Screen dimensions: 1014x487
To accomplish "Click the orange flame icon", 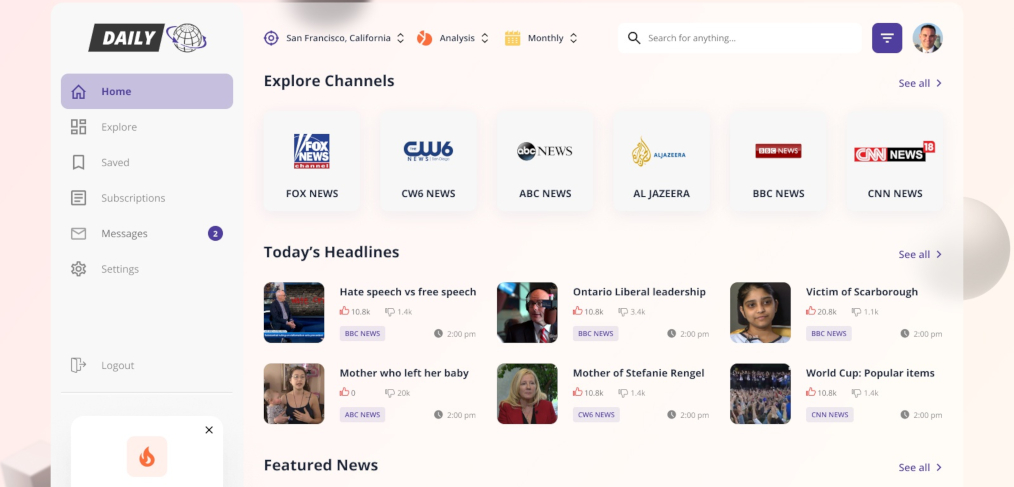I will click(147, 457).
